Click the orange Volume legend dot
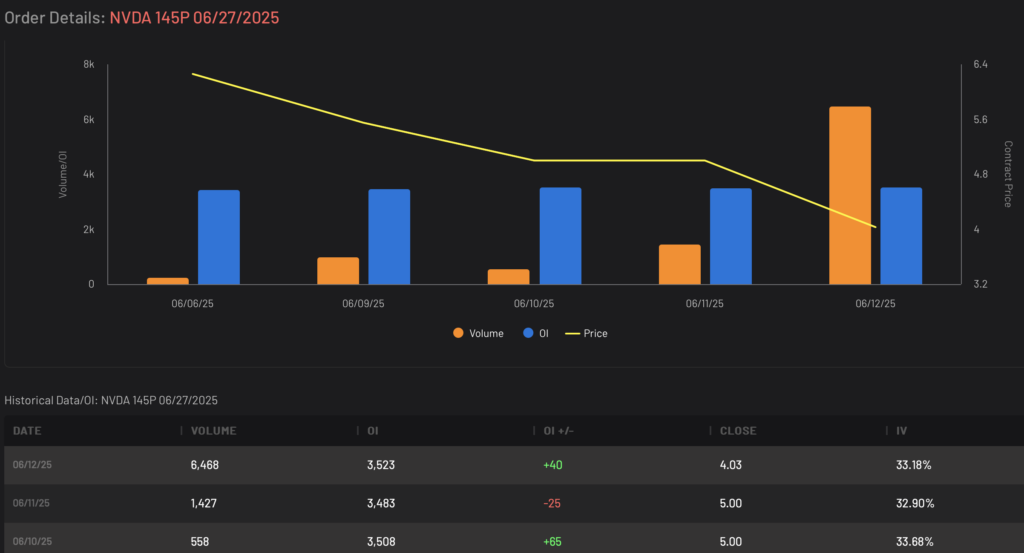The image size is (1024, 553). (x=458, y=333)
